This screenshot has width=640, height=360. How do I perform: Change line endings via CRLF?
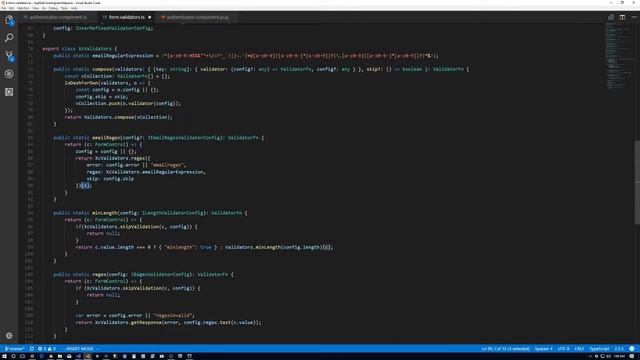(579, 349)
